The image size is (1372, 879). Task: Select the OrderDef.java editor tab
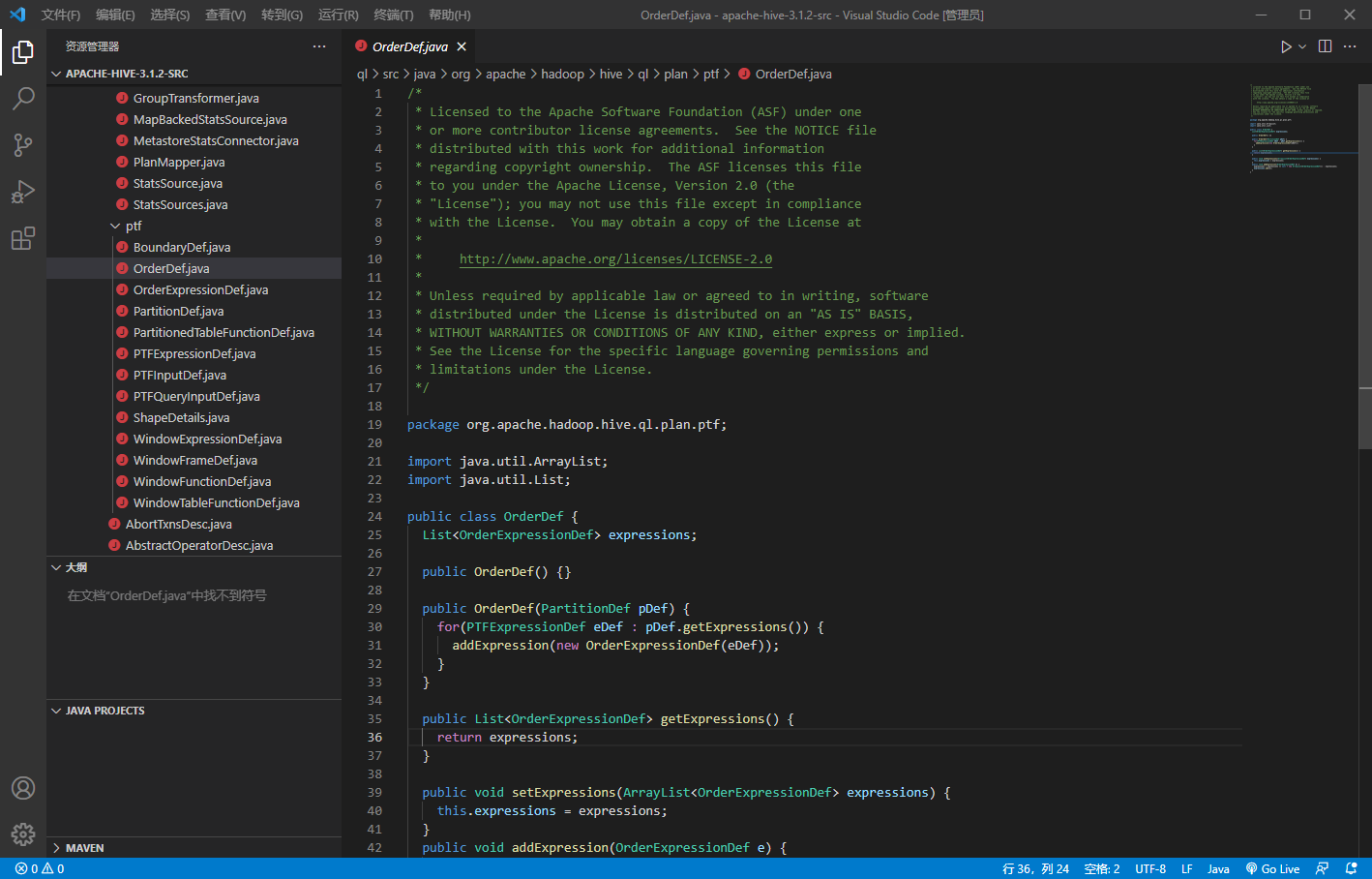(410, 46)
